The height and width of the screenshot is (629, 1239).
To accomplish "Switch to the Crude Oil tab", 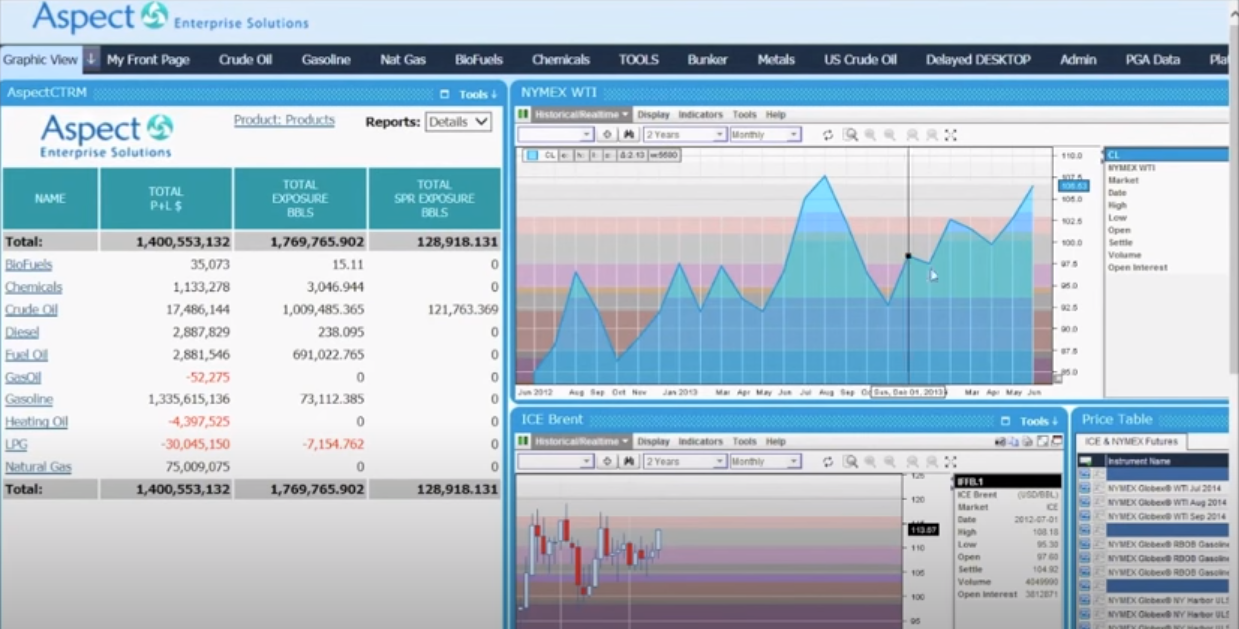I will coord(245,60).
